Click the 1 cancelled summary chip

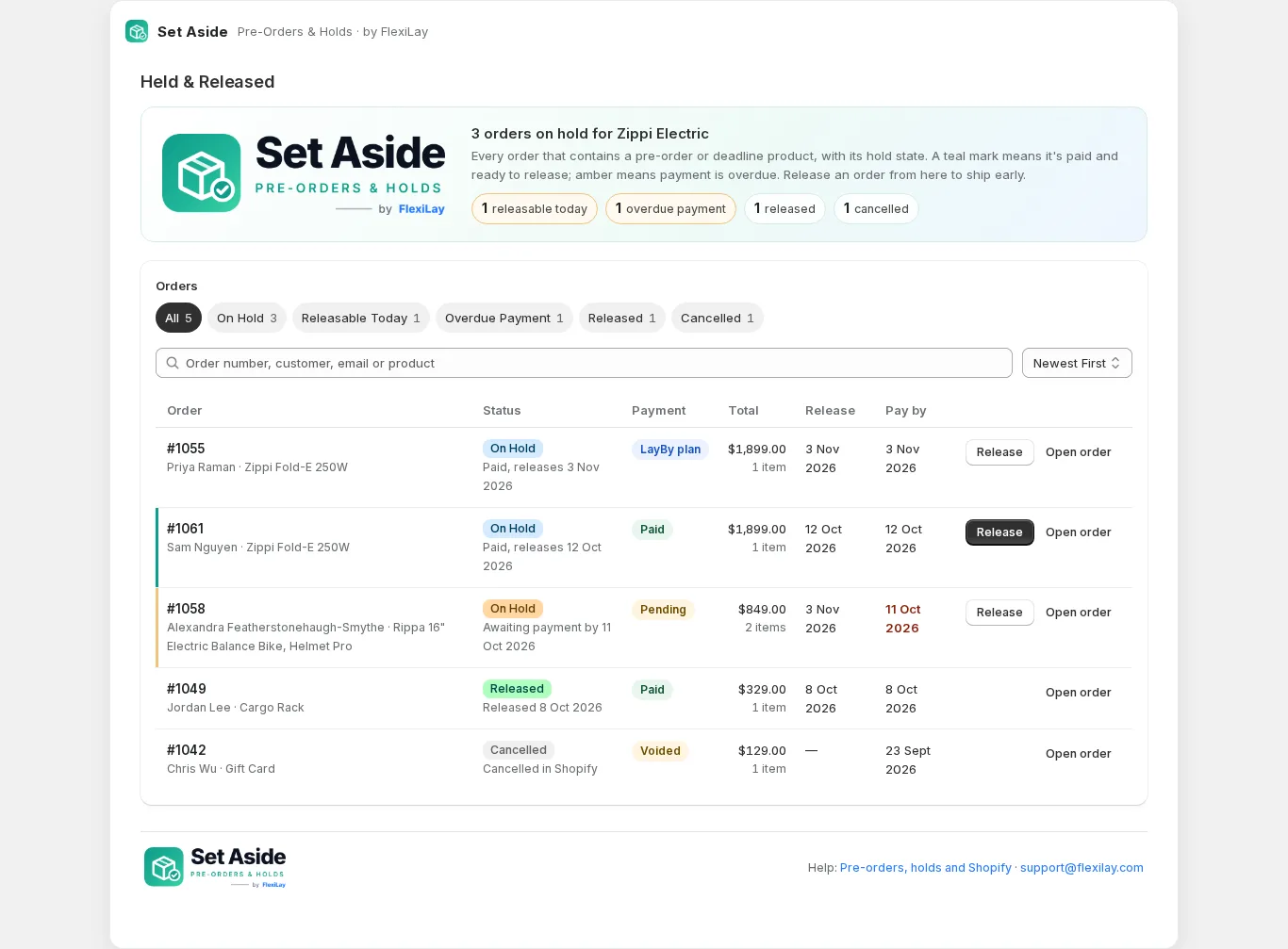(876, 208)
